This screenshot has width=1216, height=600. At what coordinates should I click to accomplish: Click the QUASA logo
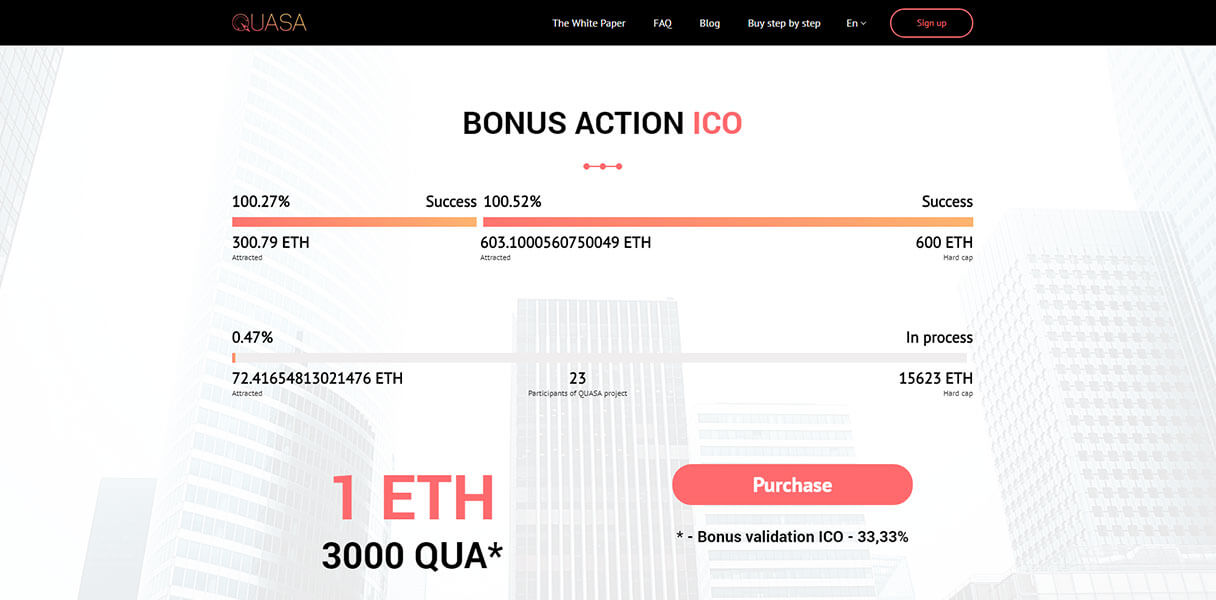click(x=269, y=22)
